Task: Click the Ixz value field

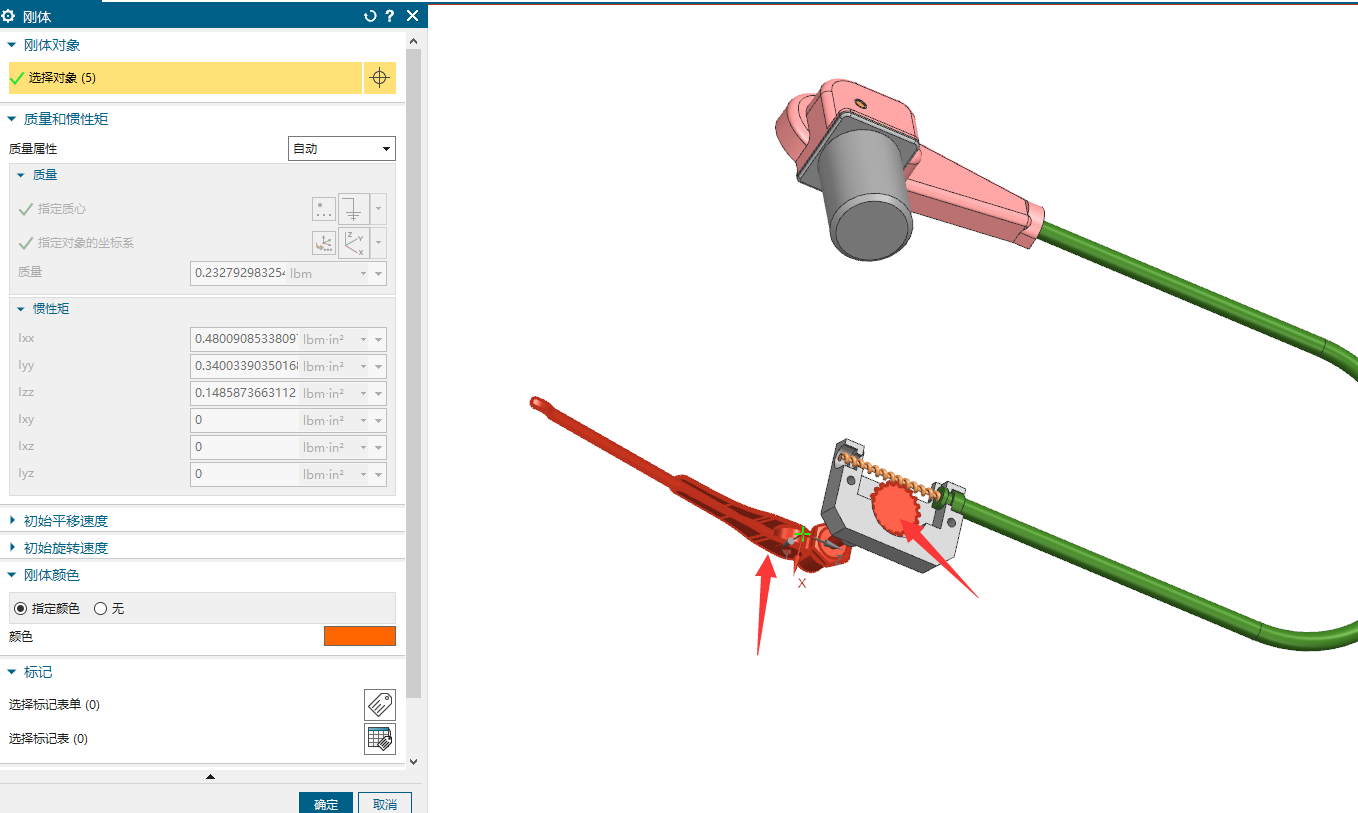Action: click(x=245, y=447)
